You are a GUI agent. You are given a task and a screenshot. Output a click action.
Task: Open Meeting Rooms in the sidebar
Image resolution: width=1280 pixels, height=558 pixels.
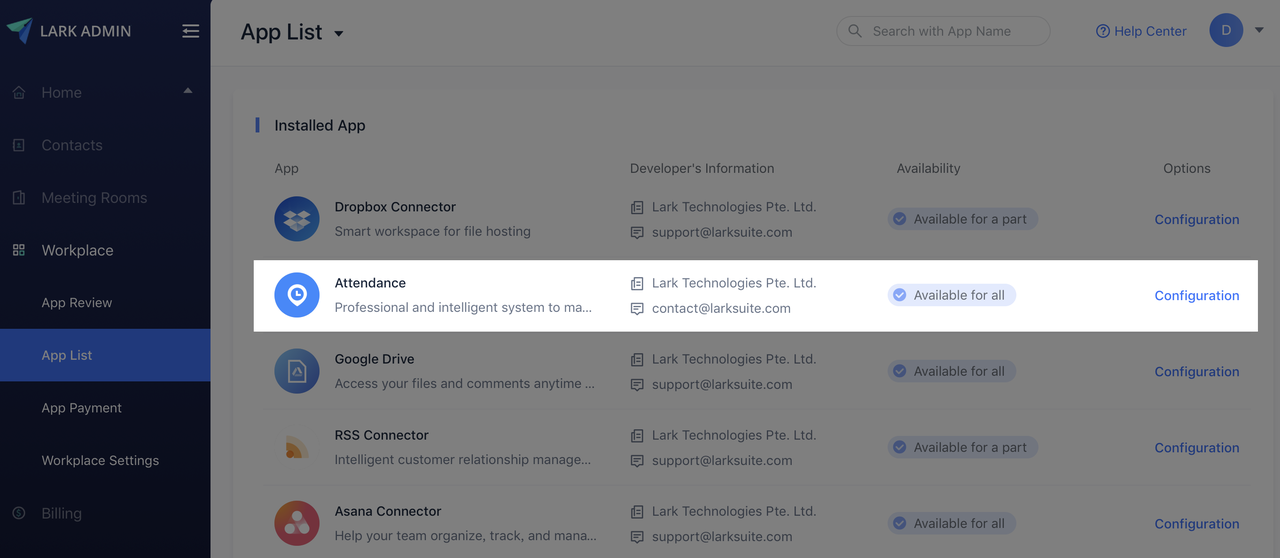coord(94,198)
